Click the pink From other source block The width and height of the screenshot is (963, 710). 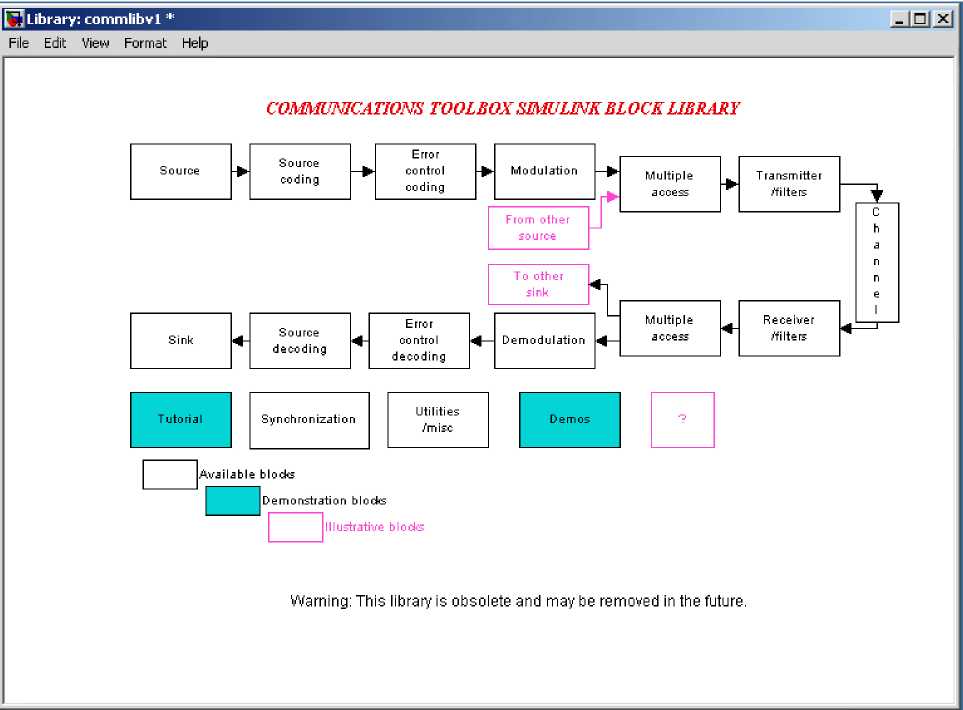click(538, 227)
